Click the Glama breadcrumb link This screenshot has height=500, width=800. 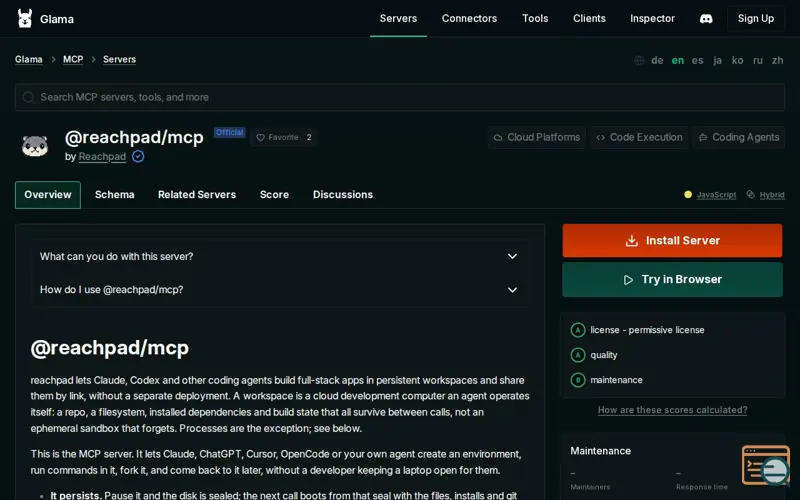pyautogui.click(x=29, y=59)
